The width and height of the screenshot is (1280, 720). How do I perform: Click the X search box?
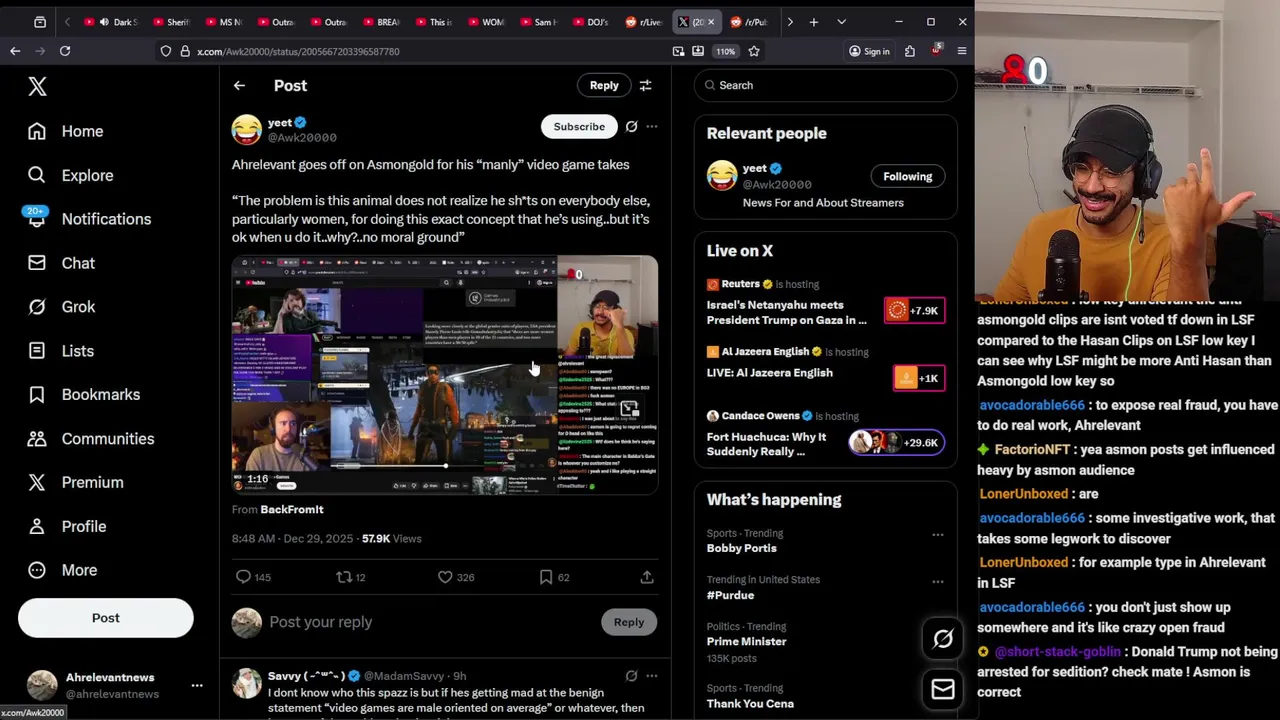(x=826, y=85)
